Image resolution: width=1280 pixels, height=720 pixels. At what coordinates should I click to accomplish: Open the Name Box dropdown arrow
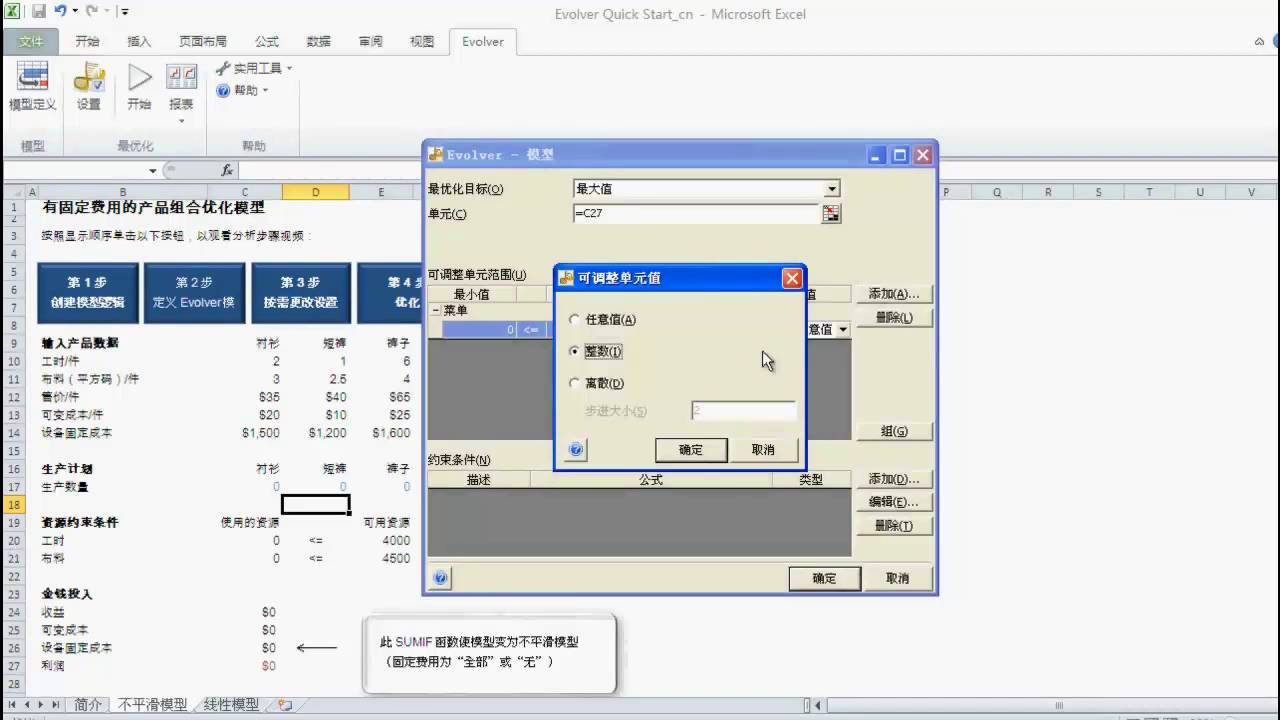pyautogui.click(x=153, y=171)
